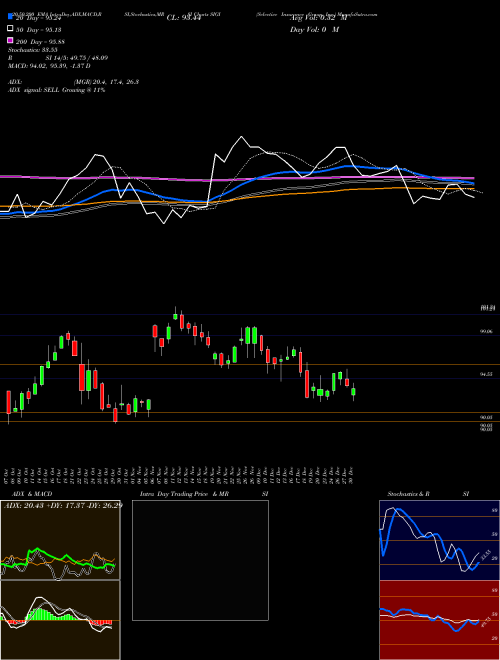The height and width of the screenshot is (660, 500).
Task: Click the 'Stochastics: 33.53' reading
Action: coord(32,50)
